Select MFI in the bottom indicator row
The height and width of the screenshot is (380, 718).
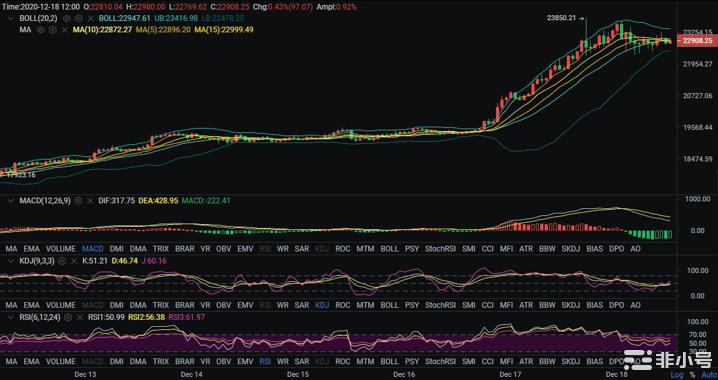pos(506,362)
